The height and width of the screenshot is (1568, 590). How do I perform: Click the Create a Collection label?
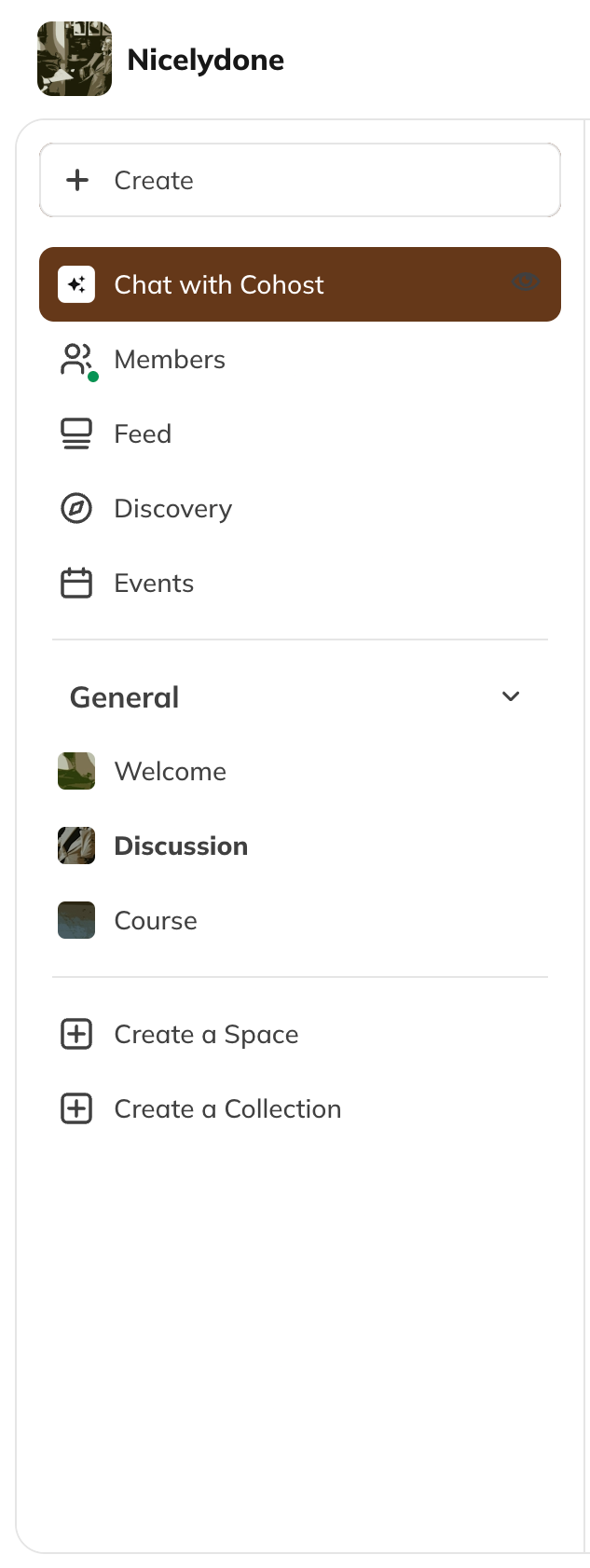coord(227,1108)
